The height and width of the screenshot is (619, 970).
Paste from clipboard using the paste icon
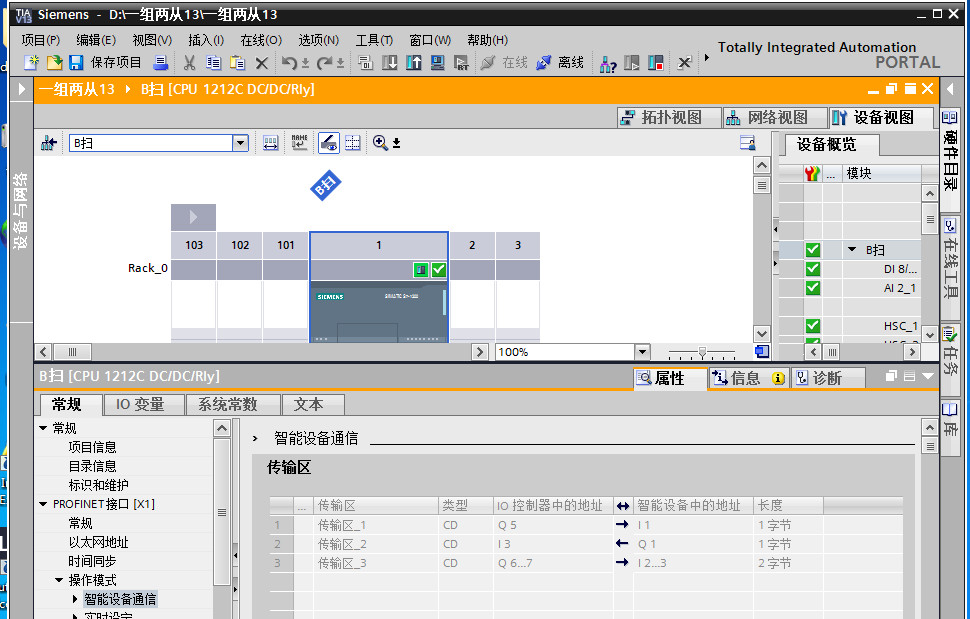(x=238, y=62)
